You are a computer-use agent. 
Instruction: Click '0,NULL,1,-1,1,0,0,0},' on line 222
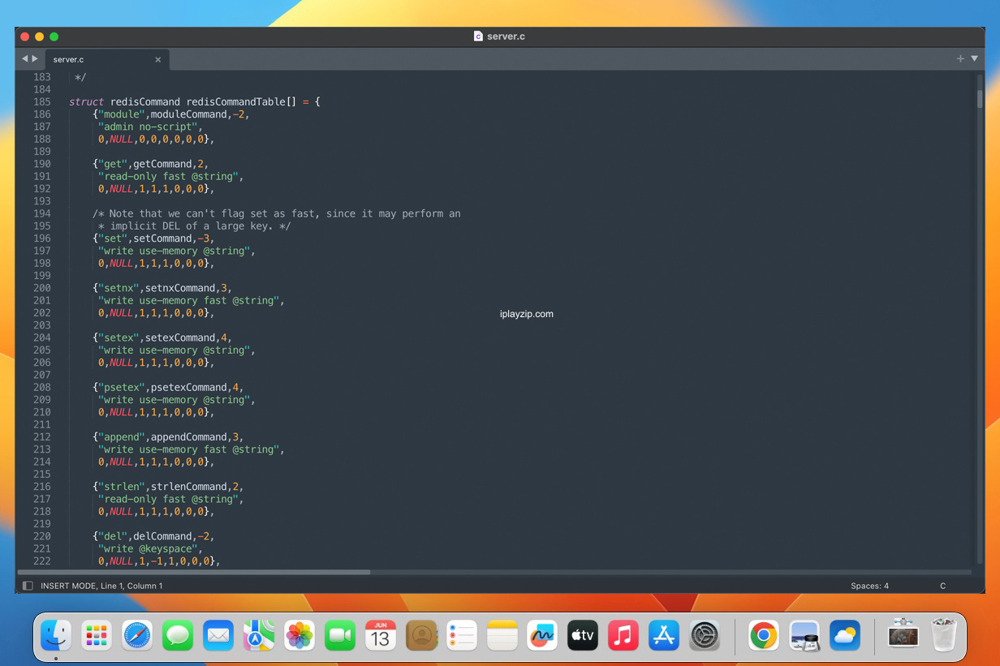(159, 561)
